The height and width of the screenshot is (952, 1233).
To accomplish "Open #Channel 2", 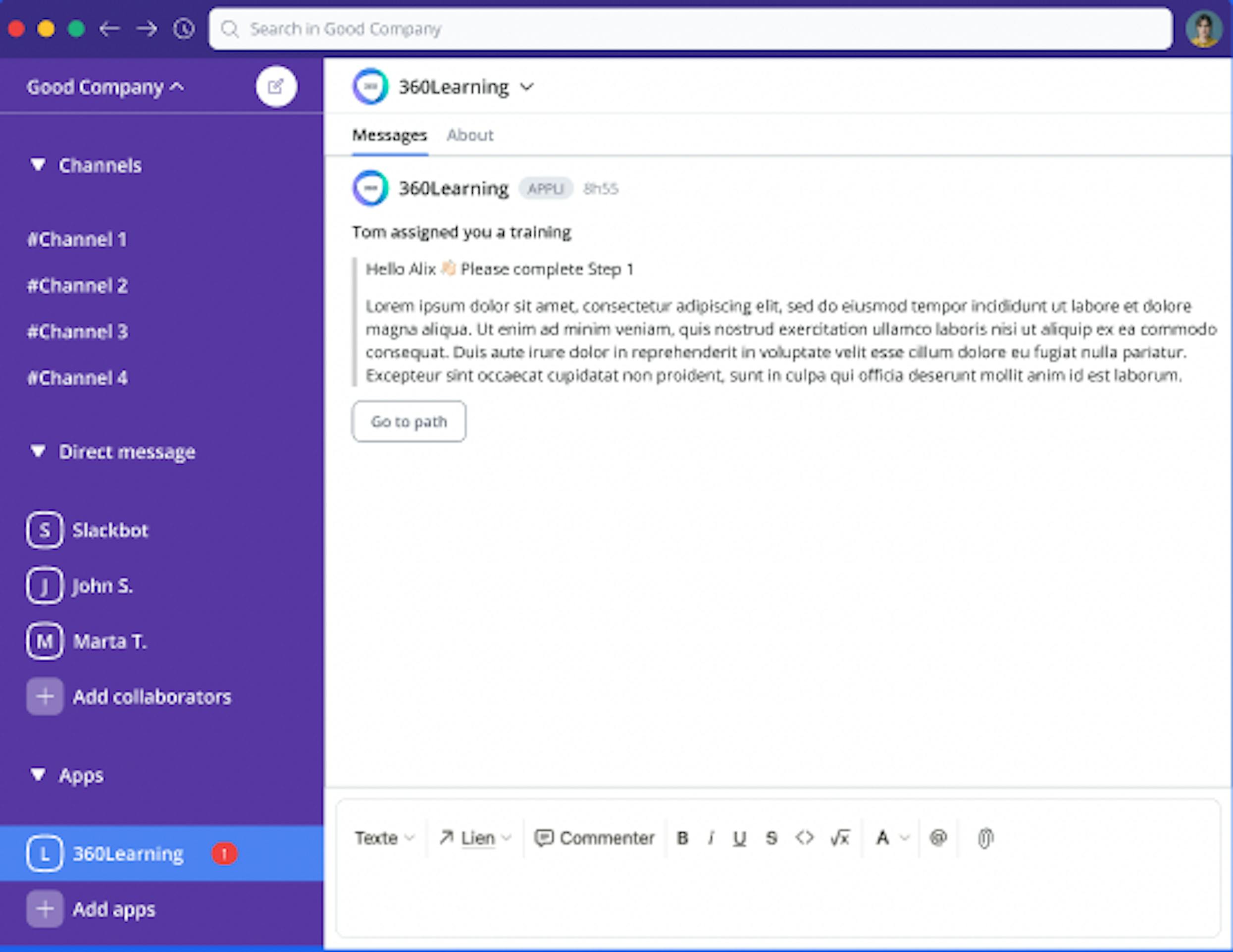I will (77, 286).
